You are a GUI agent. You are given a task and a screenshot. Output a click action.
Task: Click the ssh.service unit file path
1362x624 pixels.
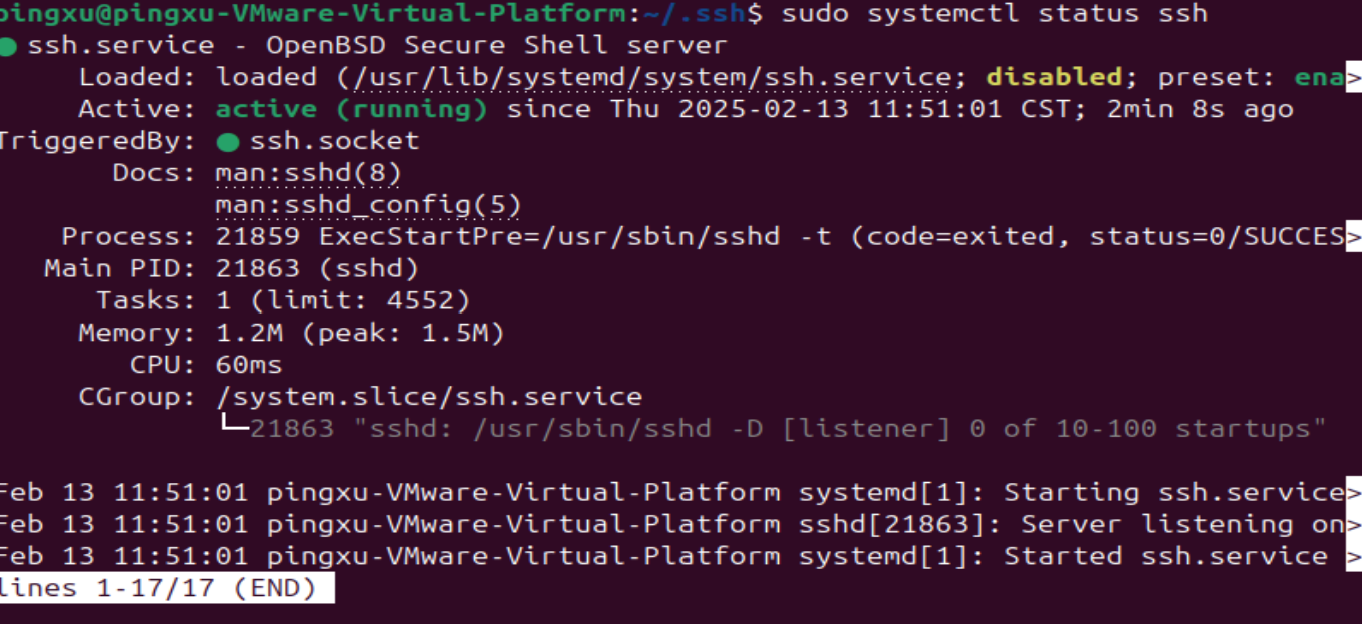(643, 78)
